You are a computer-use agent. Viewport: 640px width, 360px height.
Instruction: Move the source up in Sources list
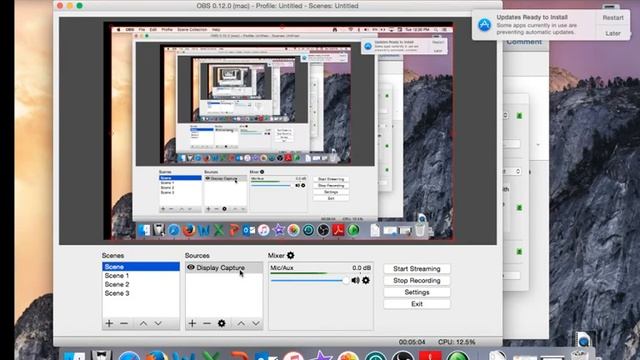pyautogui.click(x=241, y=323)
